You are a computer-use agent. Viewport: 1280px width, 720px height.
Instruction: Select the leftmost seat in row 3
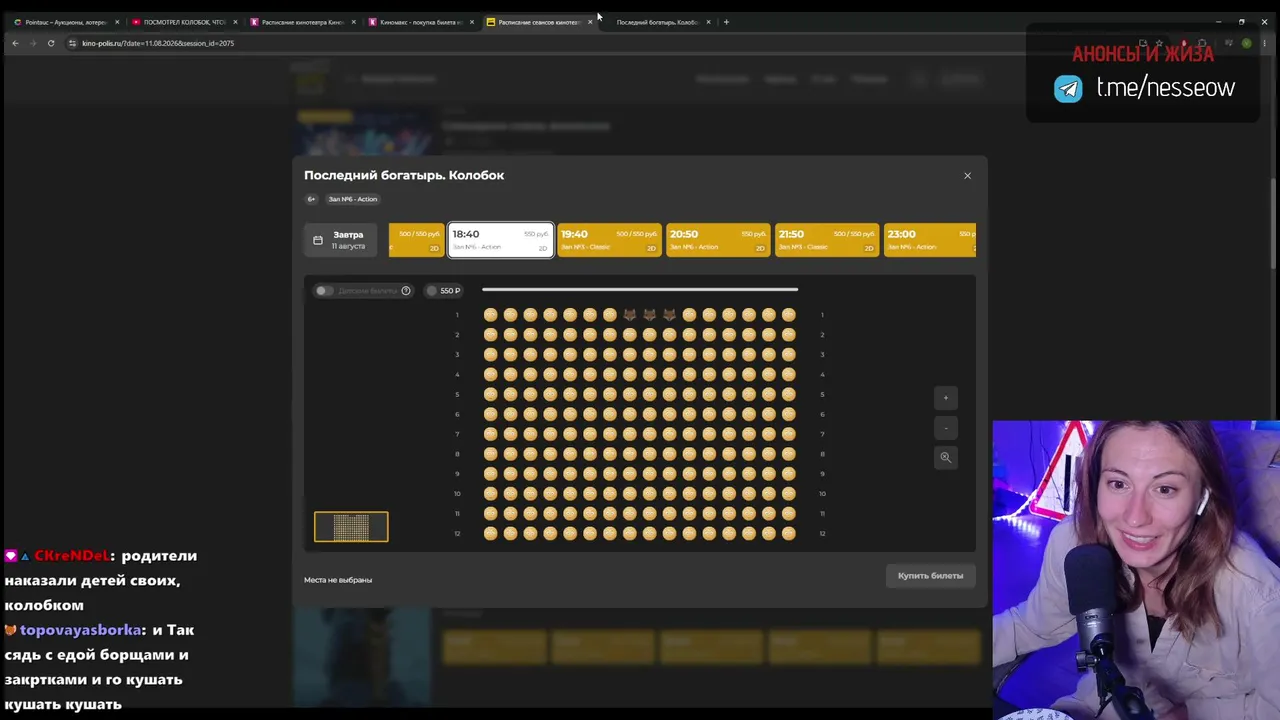490,355
